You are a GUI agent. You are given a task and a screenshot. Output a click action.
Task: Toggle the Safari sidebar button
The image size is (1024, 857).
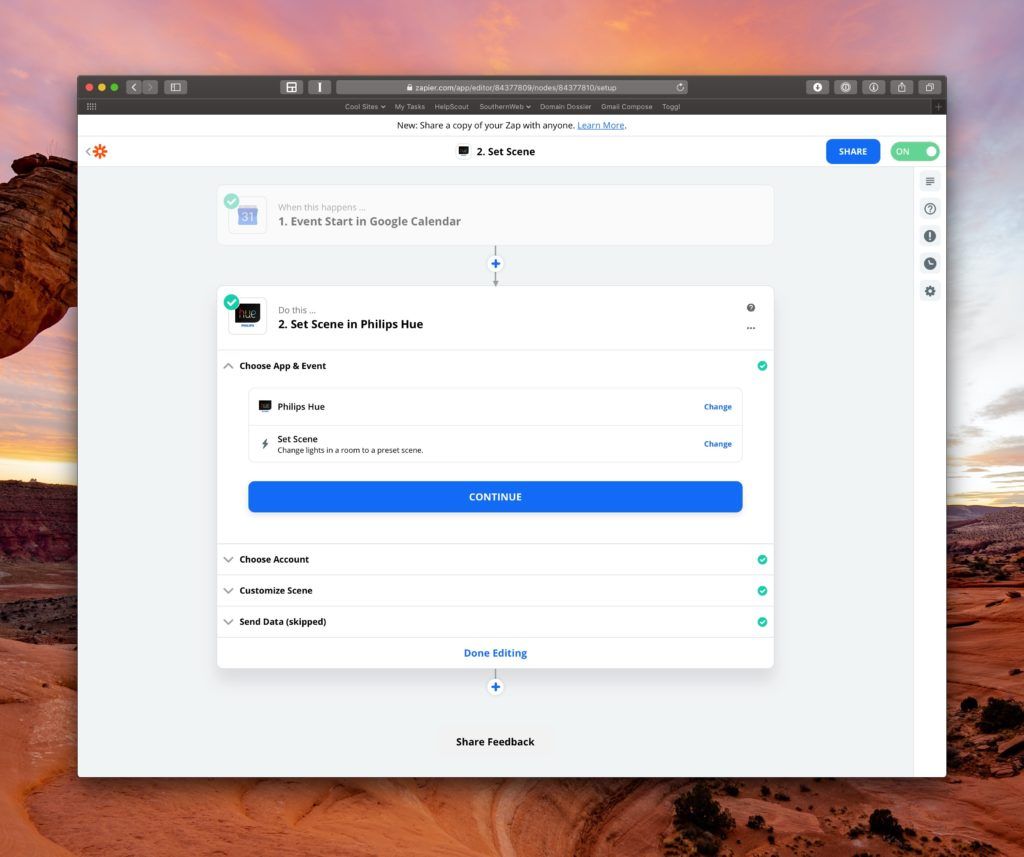pyautogui.click(x=176, y=87)
